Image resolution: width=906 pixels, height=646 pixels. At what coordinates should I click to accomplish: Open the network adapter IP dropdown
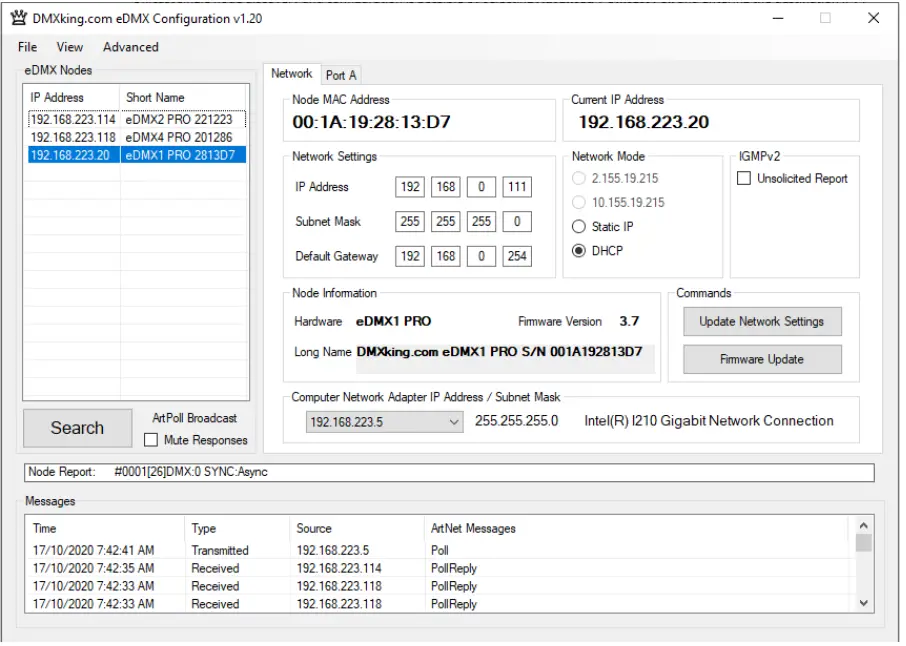click(384, 422)
